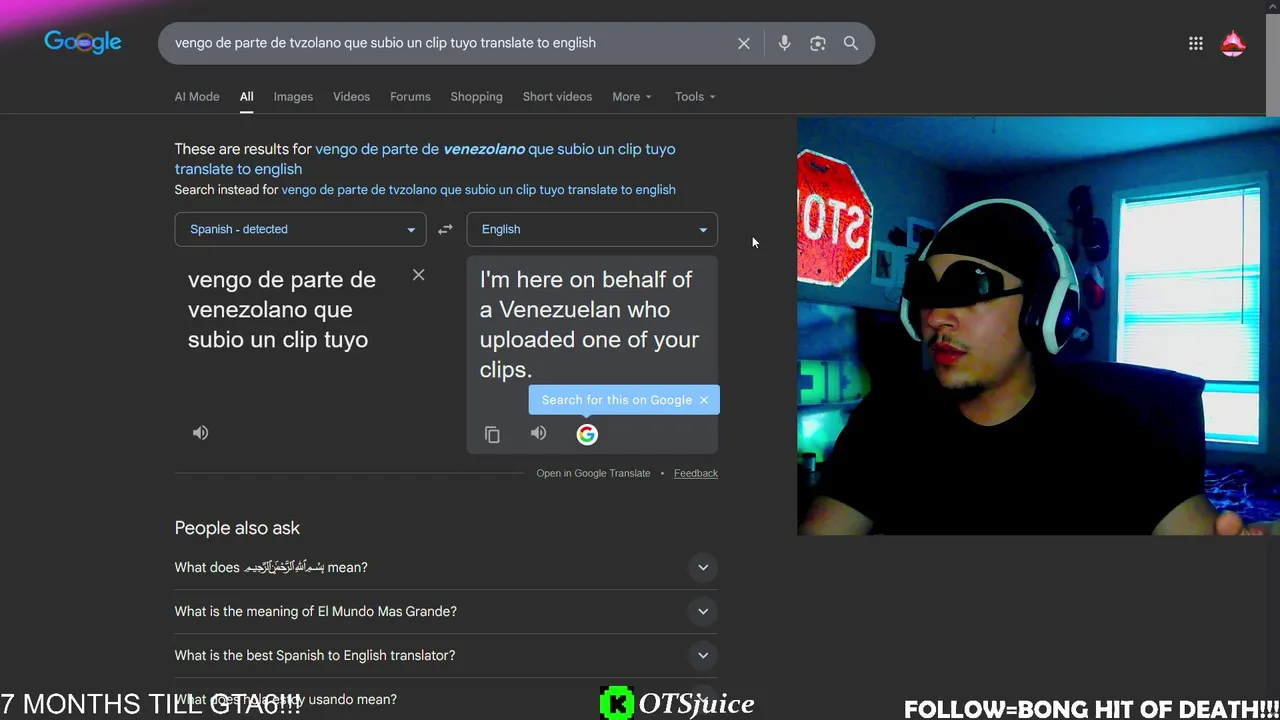This screenshot has height=720, width=1280.
Task: Open the corrected 'venezolano' results link
Action: tap(425, 159)
